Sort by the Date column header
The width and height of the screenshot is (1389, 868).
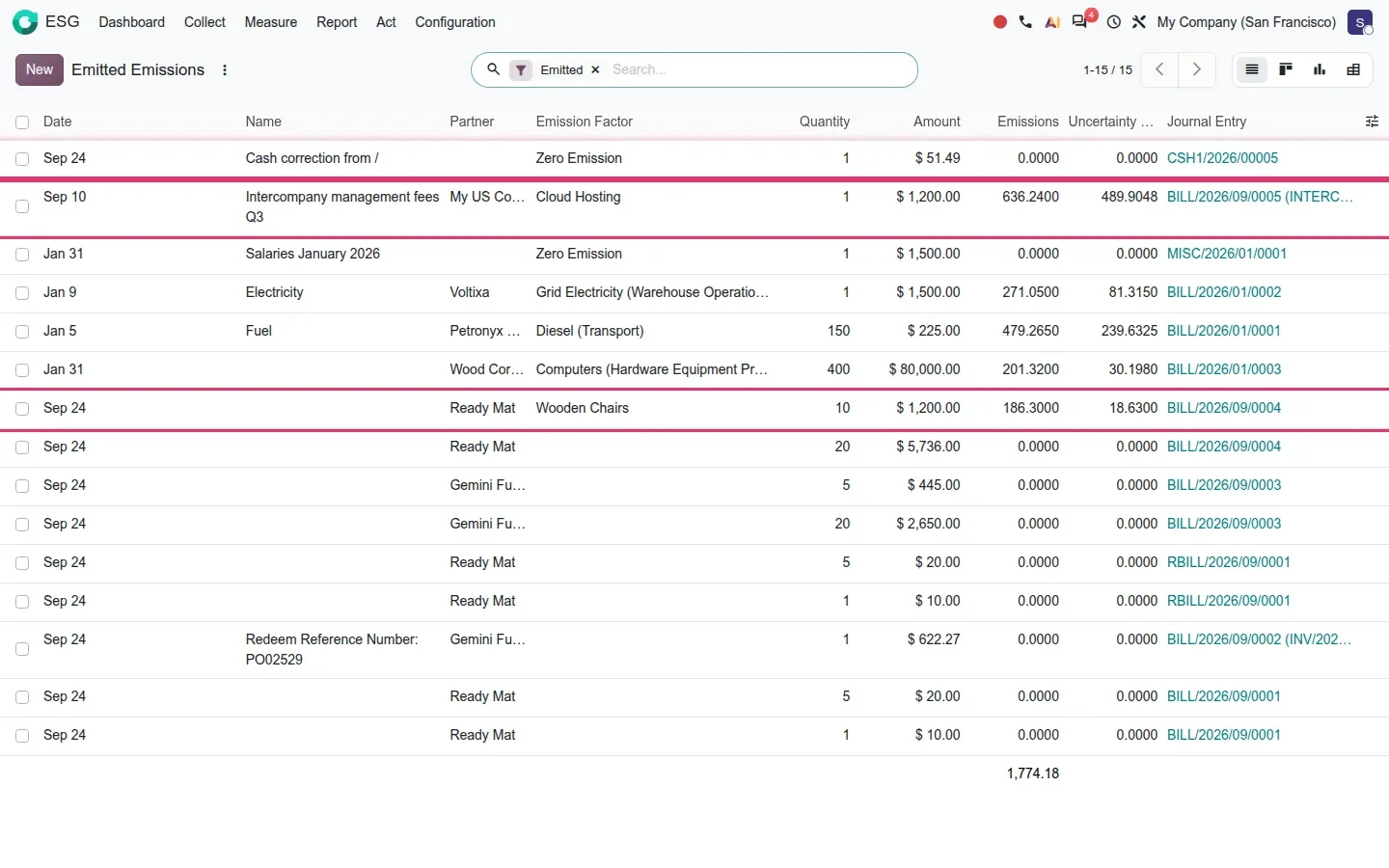pos(58,122)
